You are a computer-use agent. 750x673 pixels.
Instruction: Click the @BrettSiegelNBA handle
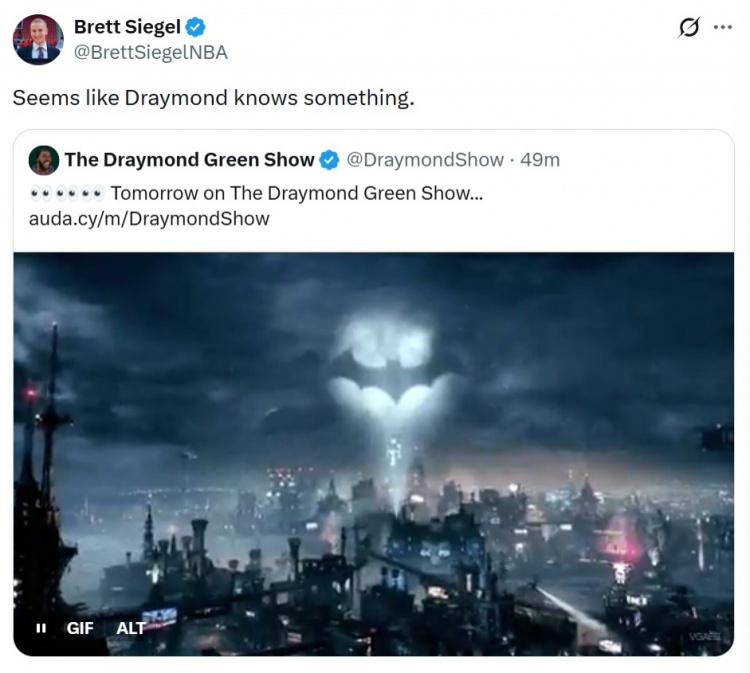151,52
